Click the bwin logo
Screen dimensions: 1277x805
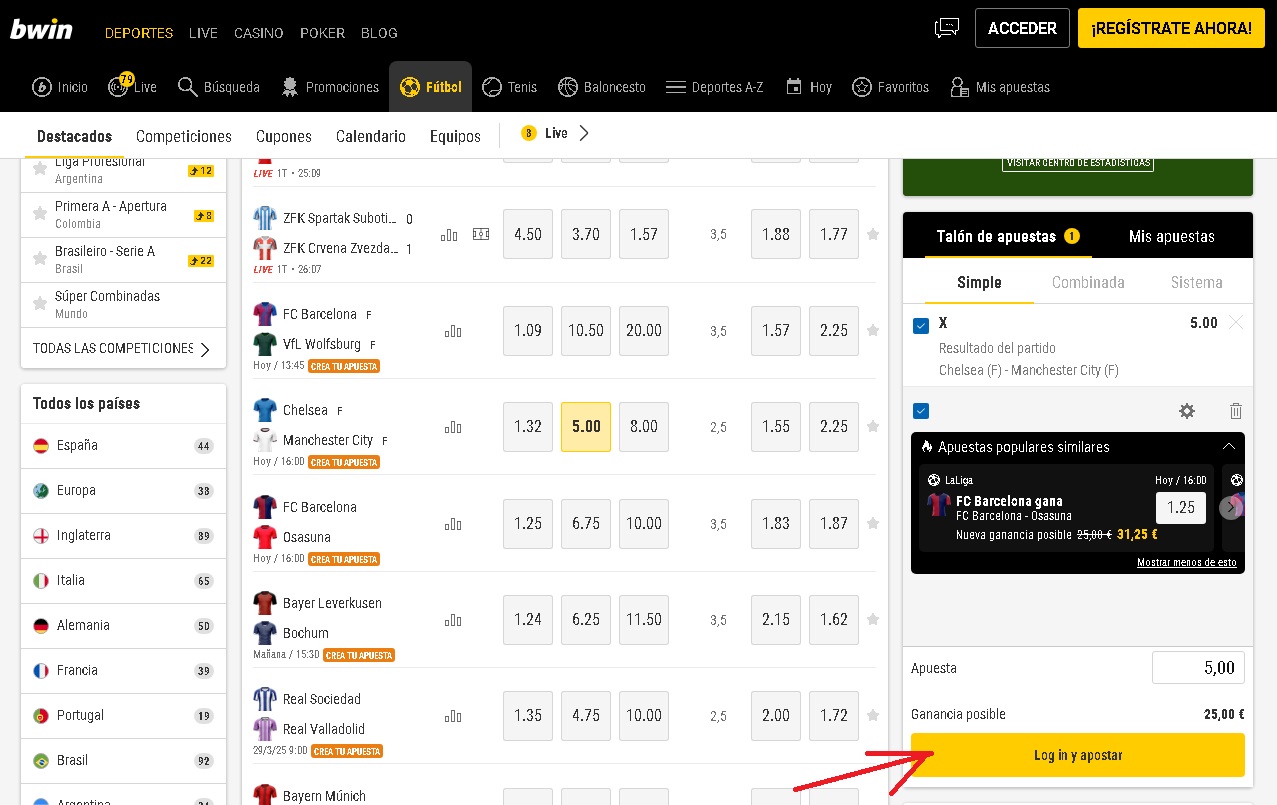coord(42,29)
